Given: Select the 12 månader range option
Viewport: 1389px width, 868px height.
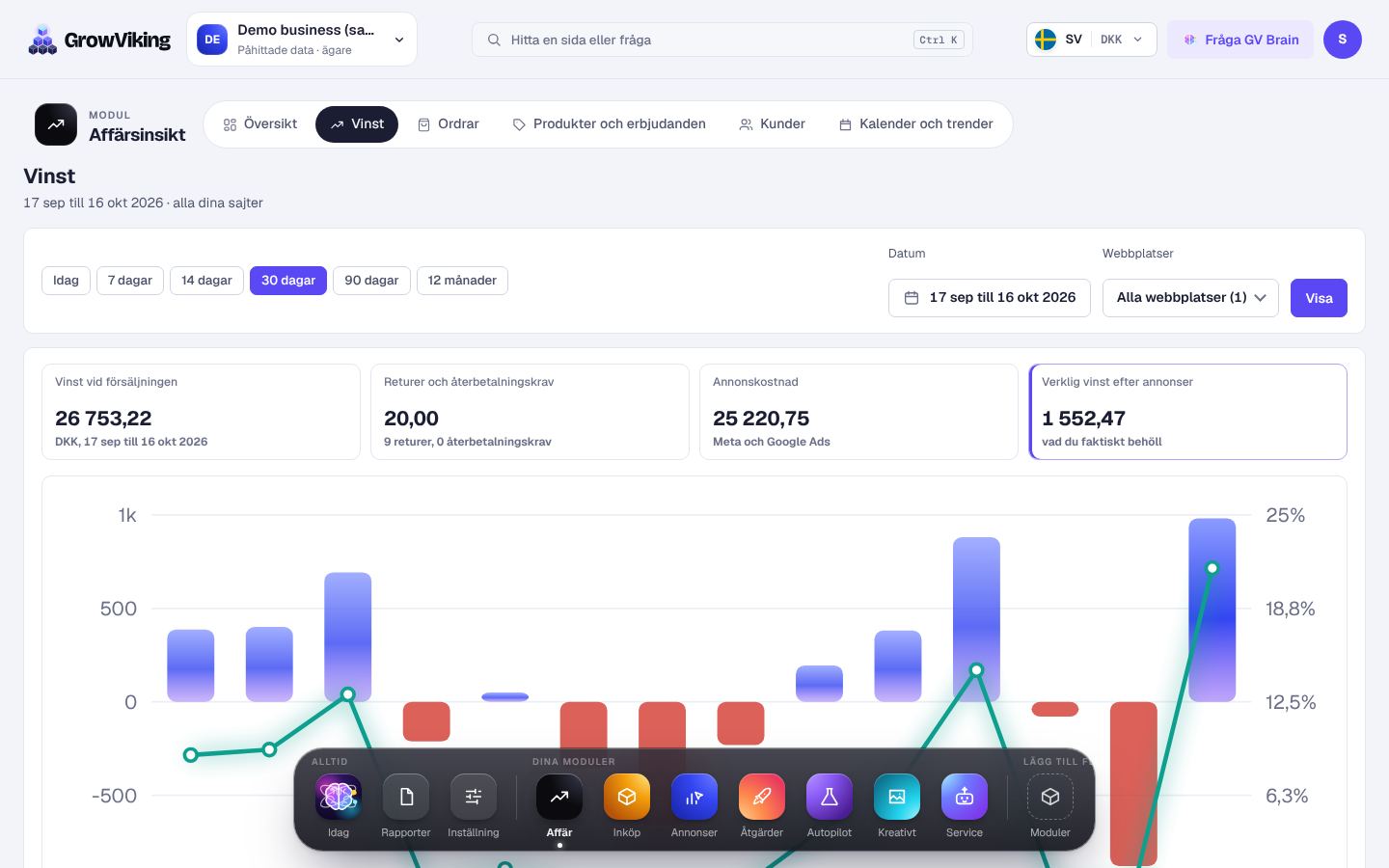Looking at the screenshot, I should 462,281.
